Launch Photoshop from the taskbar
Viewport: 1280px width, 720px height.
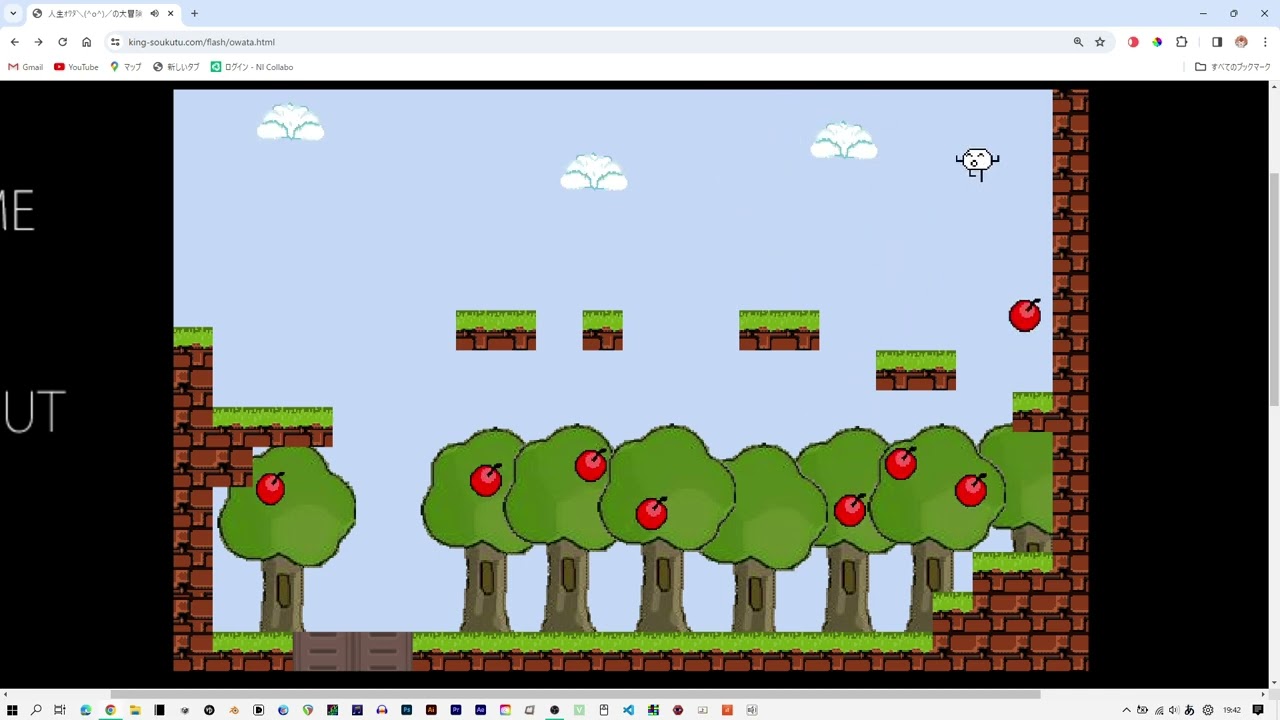pyautogui.click(x=406, y=710)
